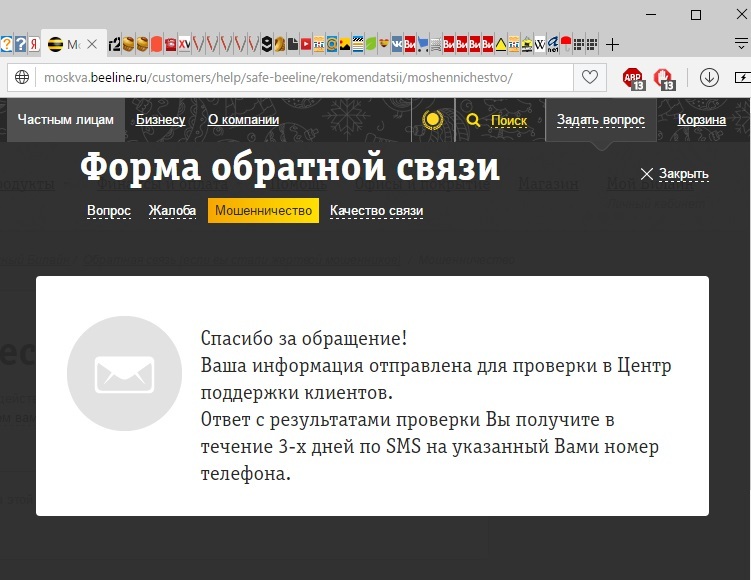Open the Spanish heart favicon tab
This screenshot has height=580, width=751.
384,45
